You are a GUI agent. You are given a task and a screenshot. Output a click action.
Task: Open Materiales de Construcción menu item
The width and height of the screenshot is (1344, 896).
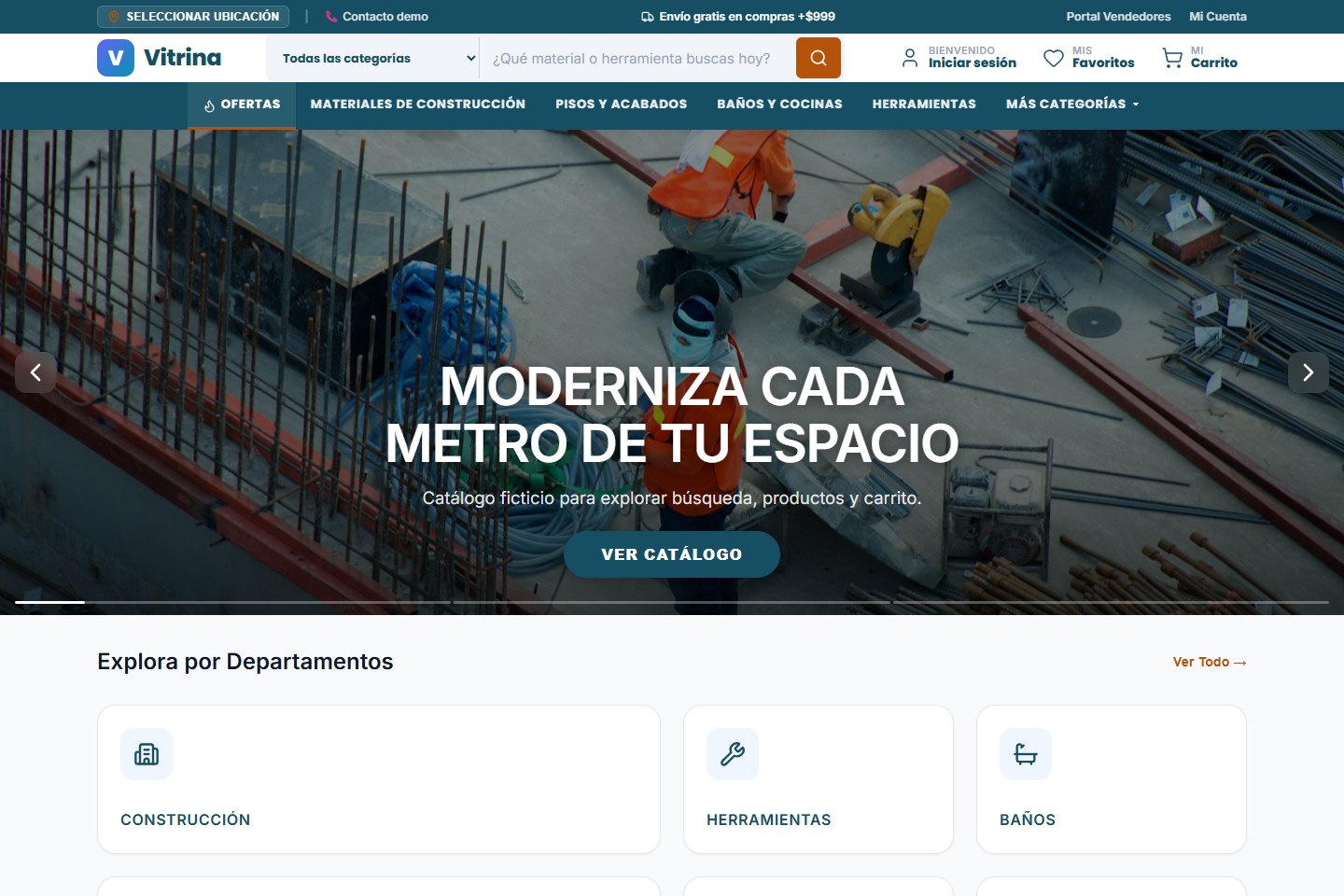point(418,105)
